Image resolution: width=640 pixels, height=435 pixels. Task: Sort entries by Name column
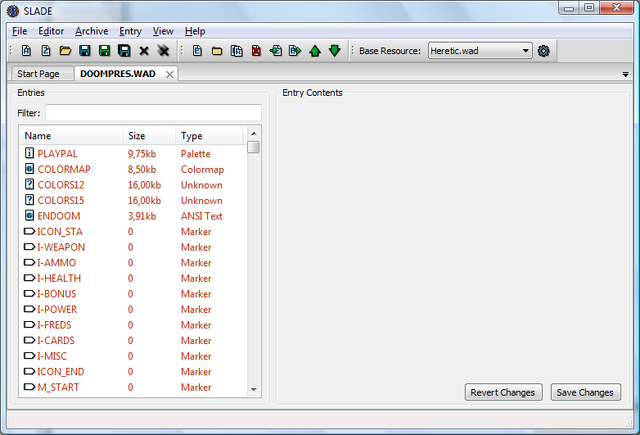(x=71, y=135)
